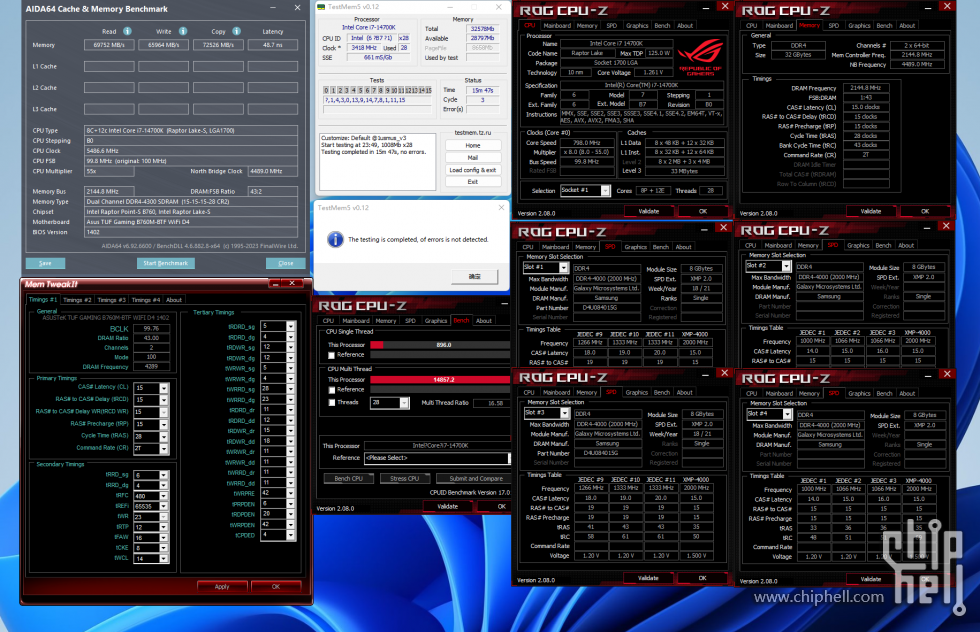This screenshot has width=980, height=632.
Task: Confirm the TestMem5 completion dialog
Action: pos(474,276)
